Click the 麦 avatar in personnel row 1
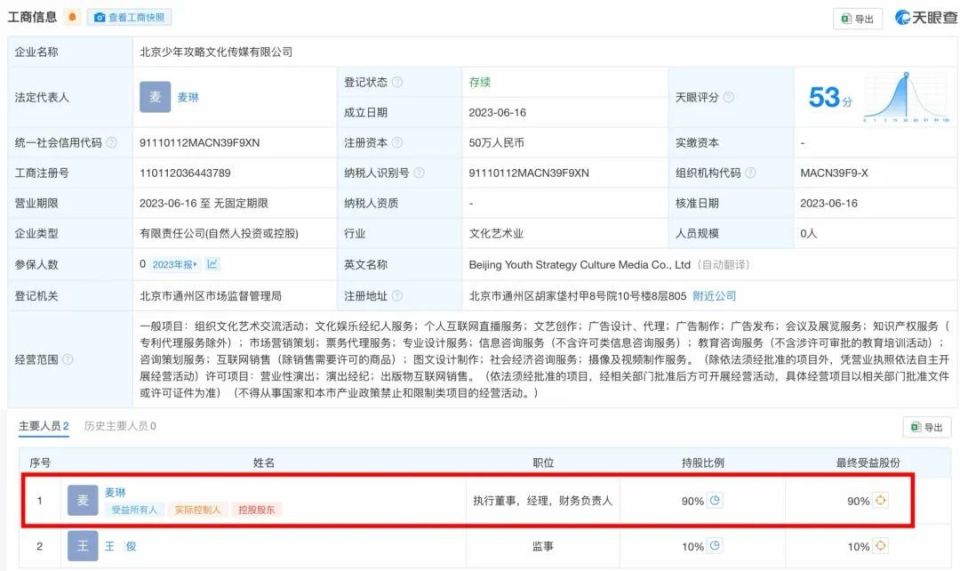The width and height of the screenshot is (960, 571). (83, 501)
